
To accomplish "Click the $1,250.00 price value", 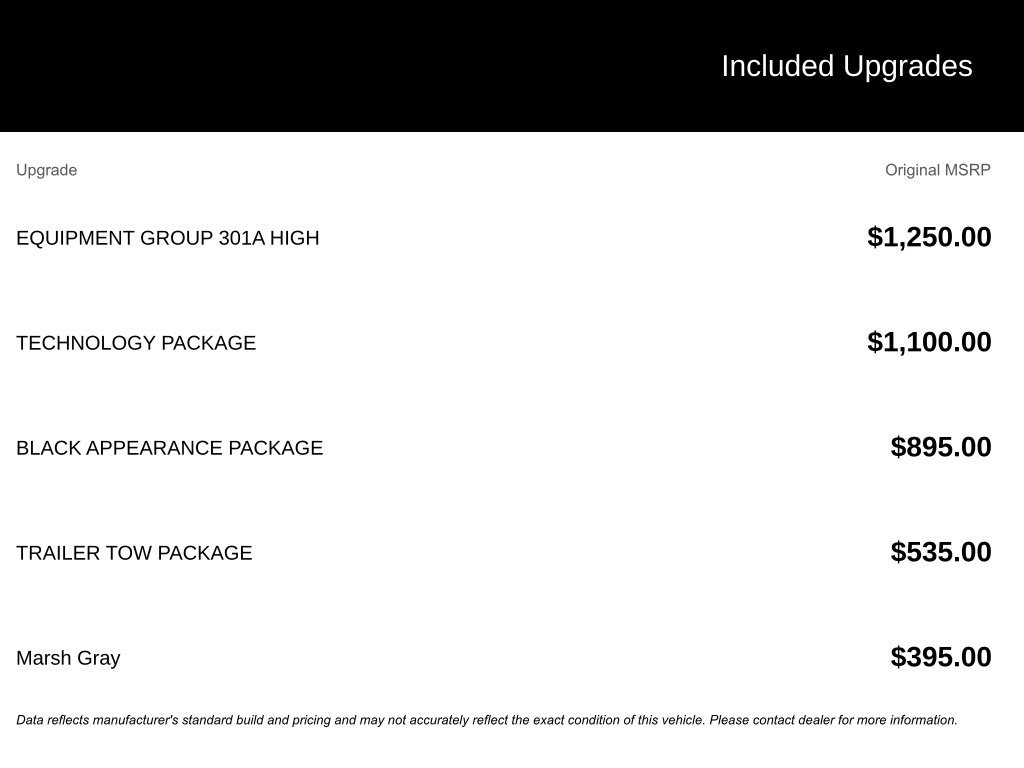I will click(929, 237).
